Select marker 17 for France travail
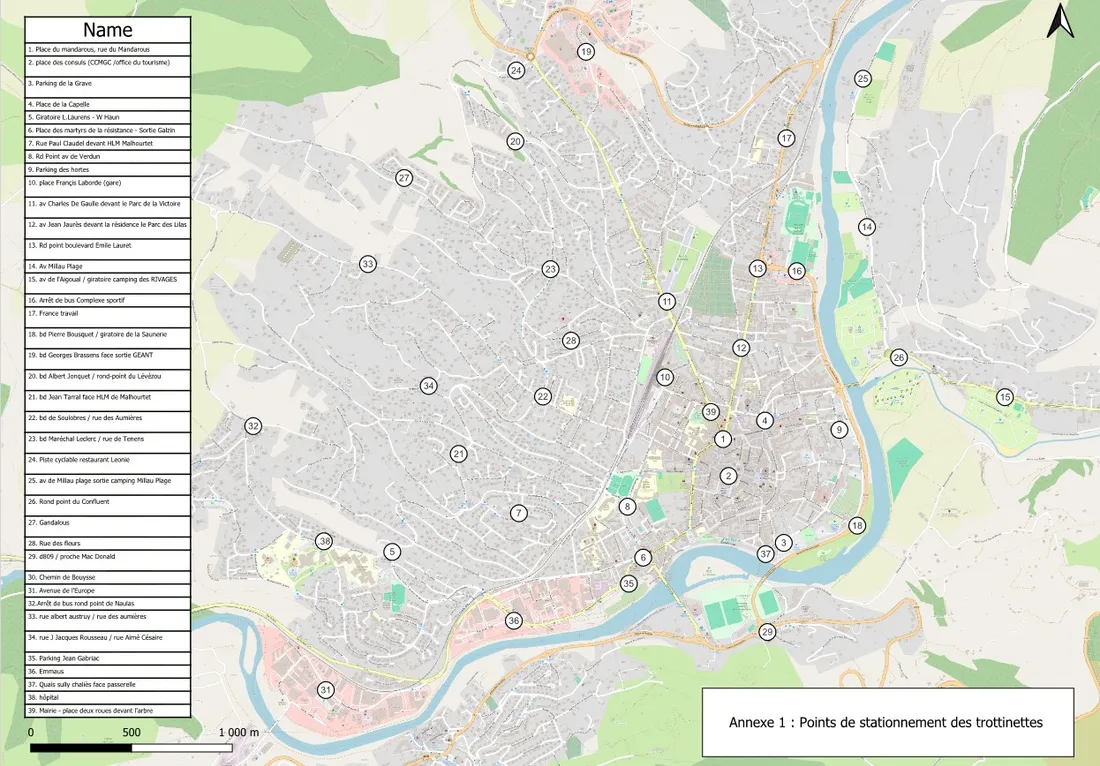This screenshot has width=1100, height=766. (x=786, y=138)
